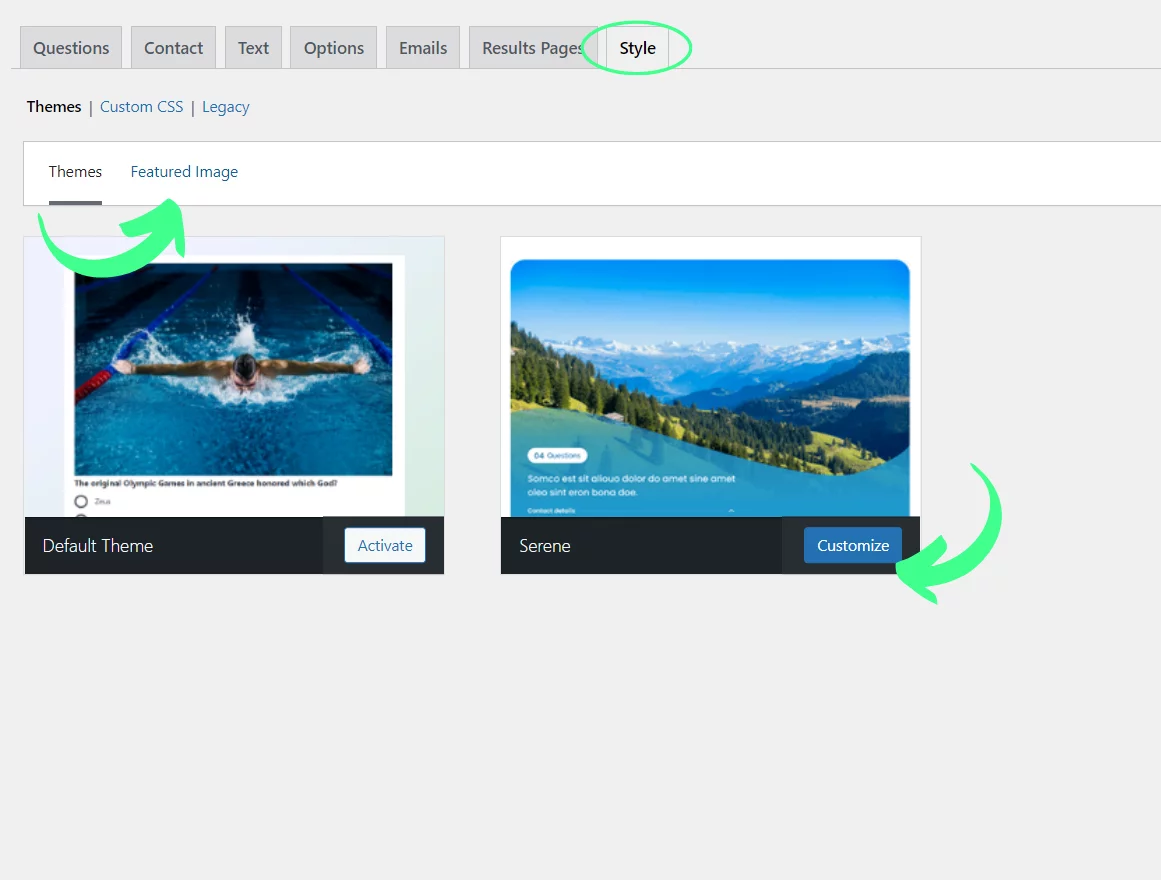
Task: Click the 04 Questions badge in Serene preview
Action: 557,455
